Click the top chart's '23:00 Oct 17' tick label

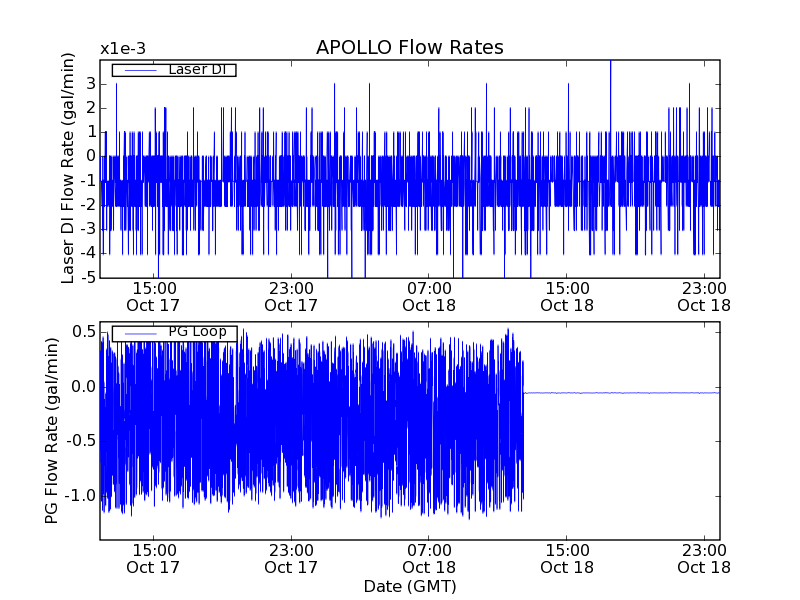coord(291,297)
